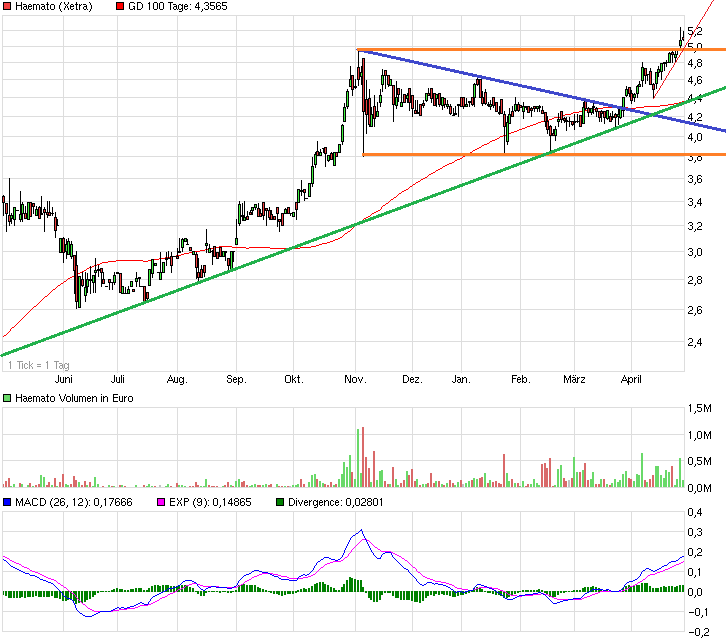Screen dimensions: 726x640
Task: Click the blue MACD legend swatch
Action: [7, 502]
